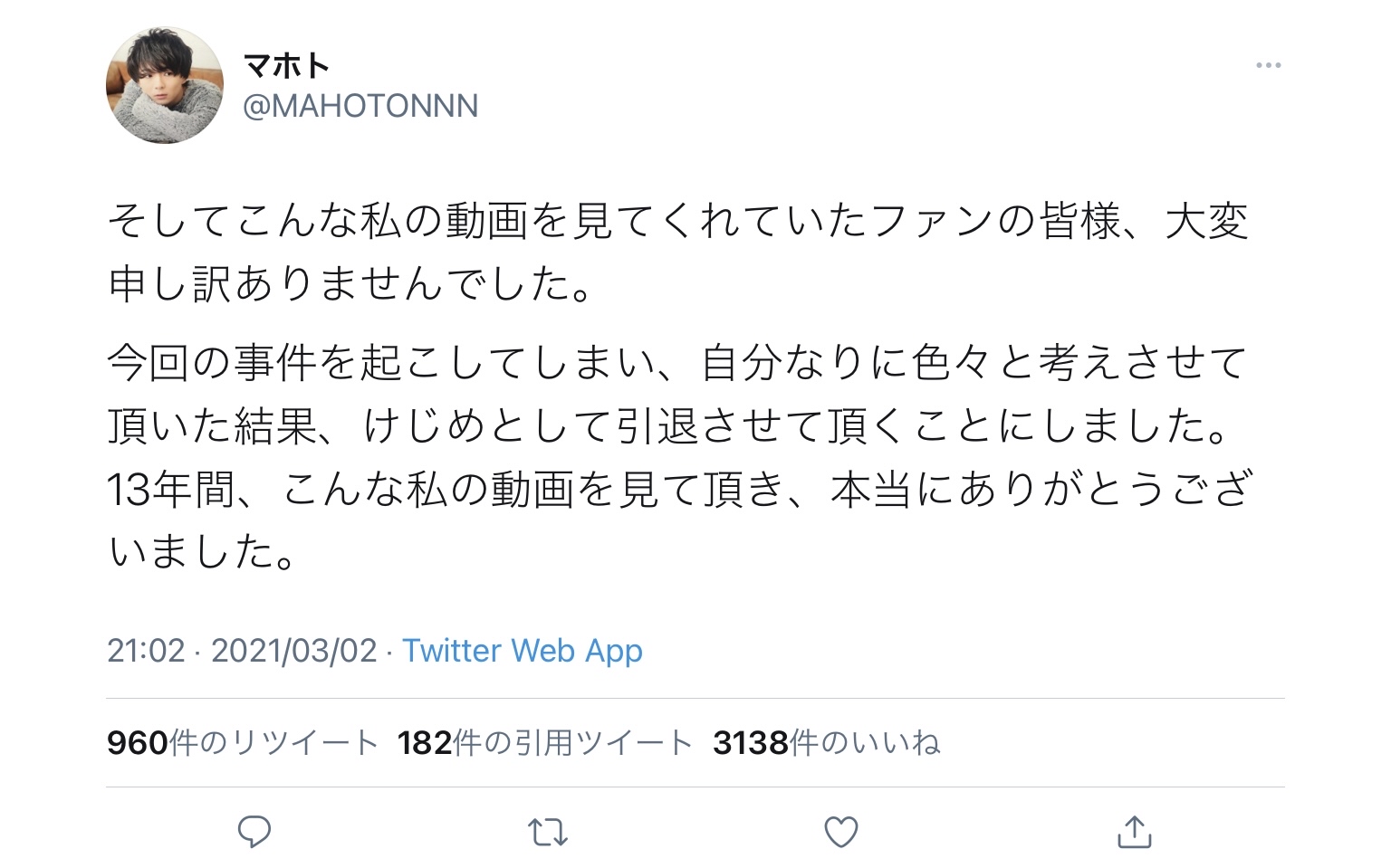This screenshot has height=868, width=1391.
Task: Open マホト's profile picture
Action: (165, 85)
